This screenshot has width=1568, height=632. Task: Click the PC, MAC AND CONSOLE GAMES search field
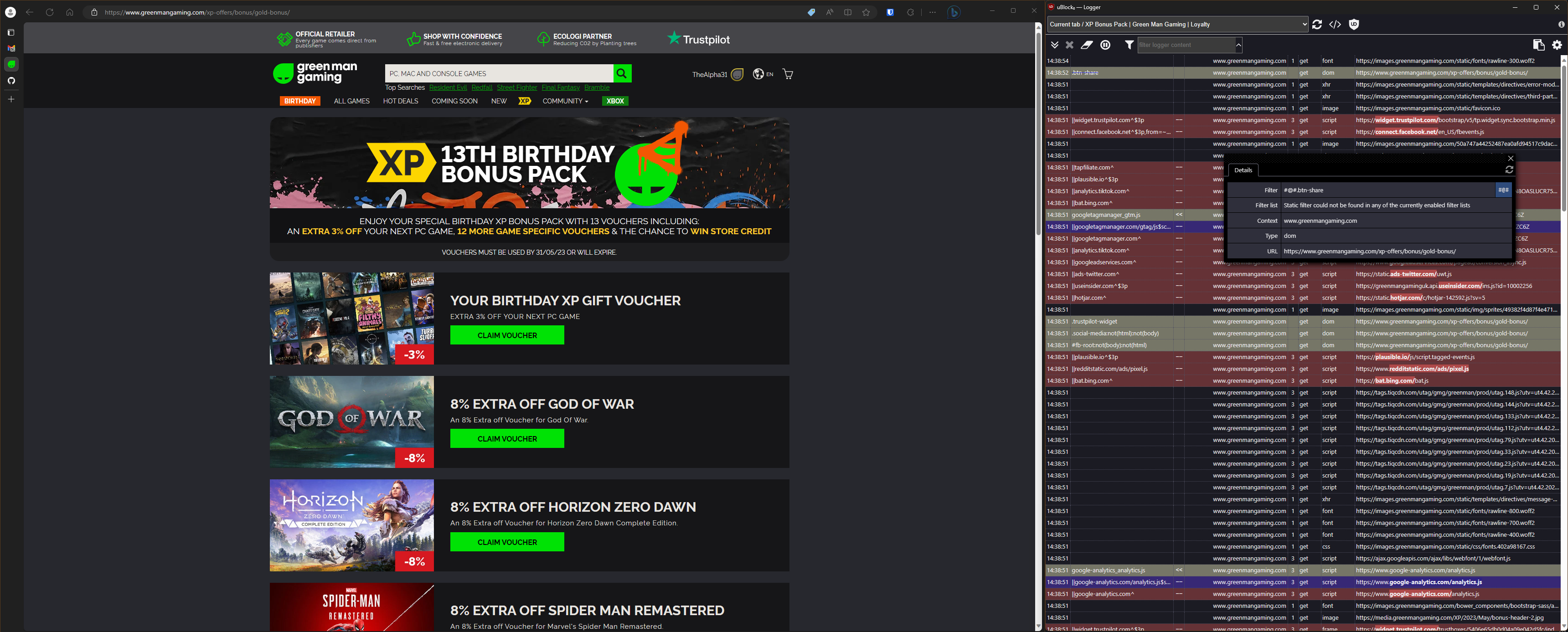point(499,74)
